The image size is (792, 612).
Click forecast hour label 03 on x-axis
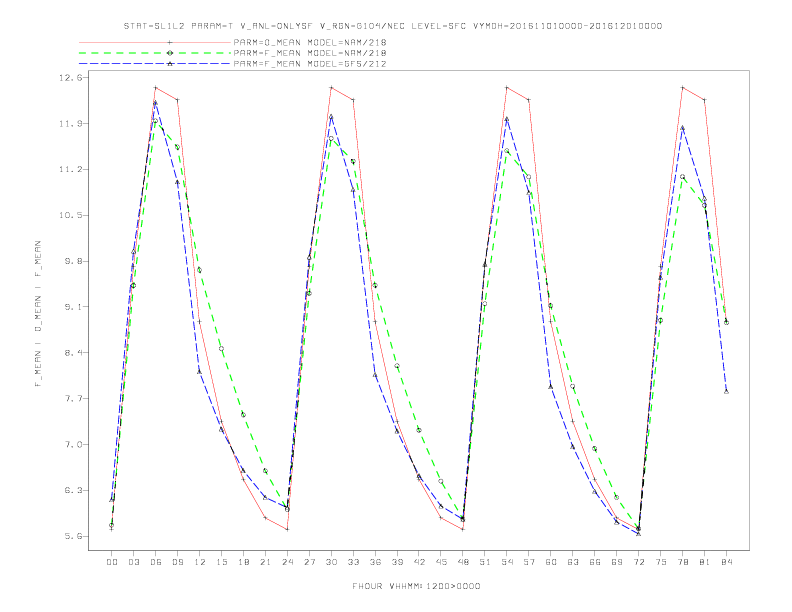[134, 562]
